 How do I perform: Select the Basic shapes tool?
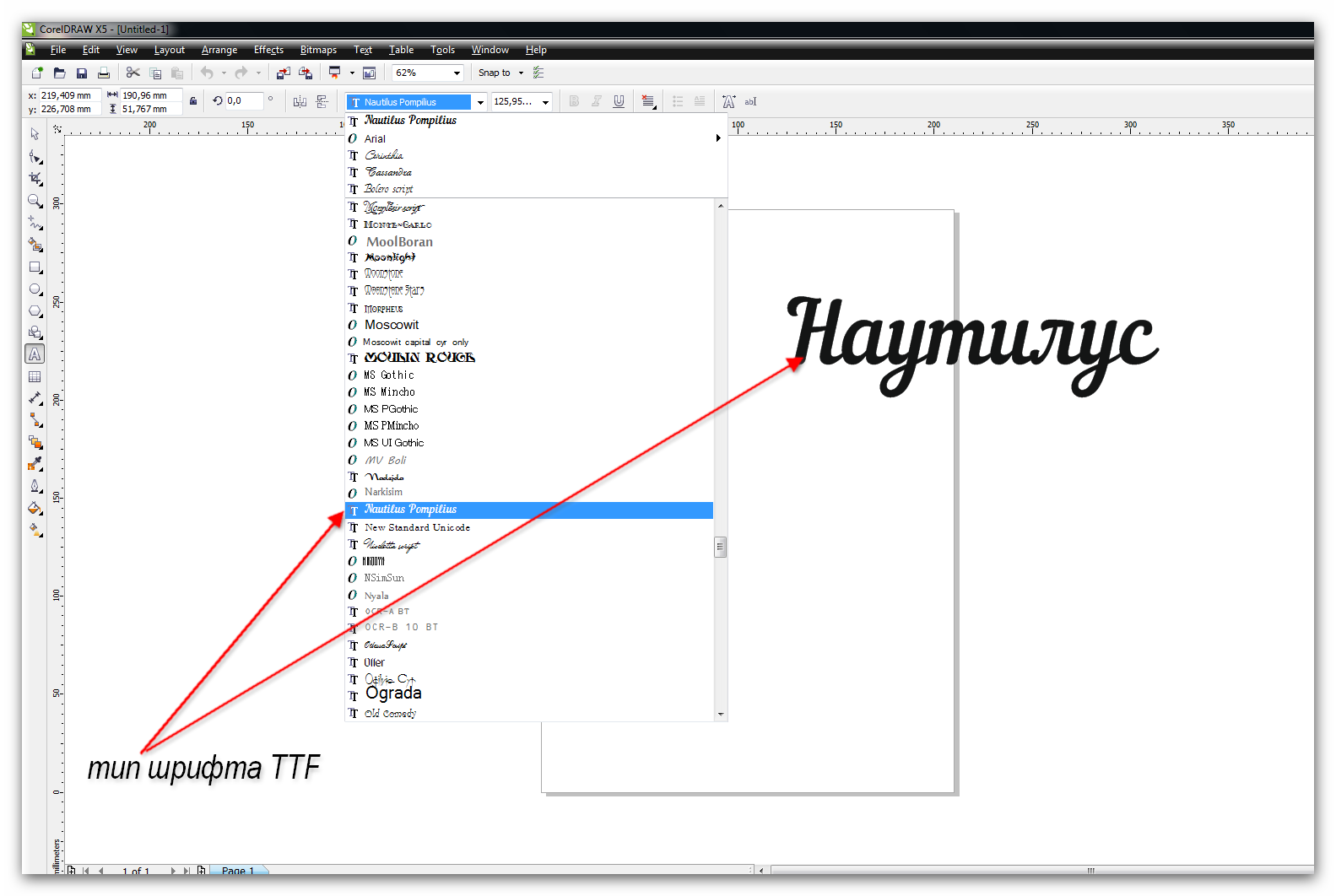click(35, 332)
